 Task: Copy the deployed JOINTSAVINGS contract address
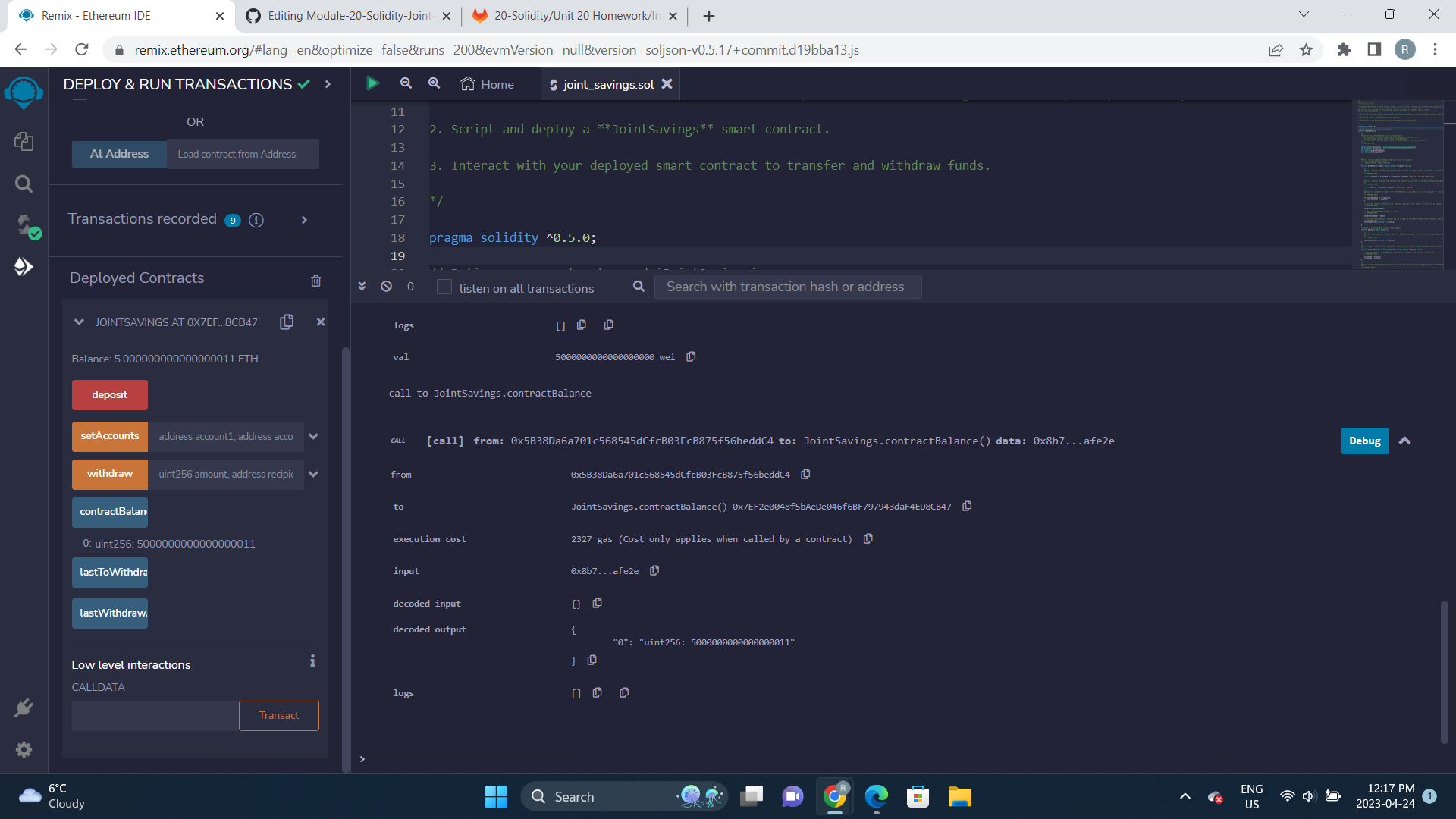tap(287, 322)
